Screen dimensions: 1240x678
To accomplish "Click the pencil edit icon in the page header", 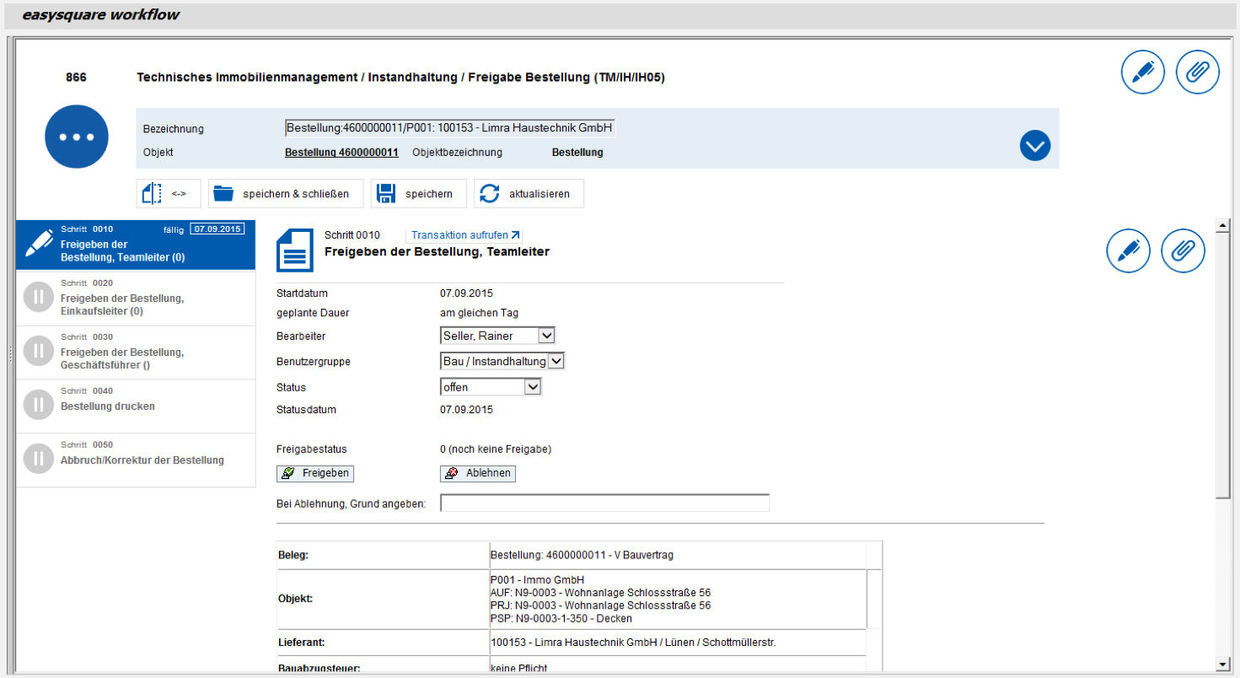I will click(1143, 71).
